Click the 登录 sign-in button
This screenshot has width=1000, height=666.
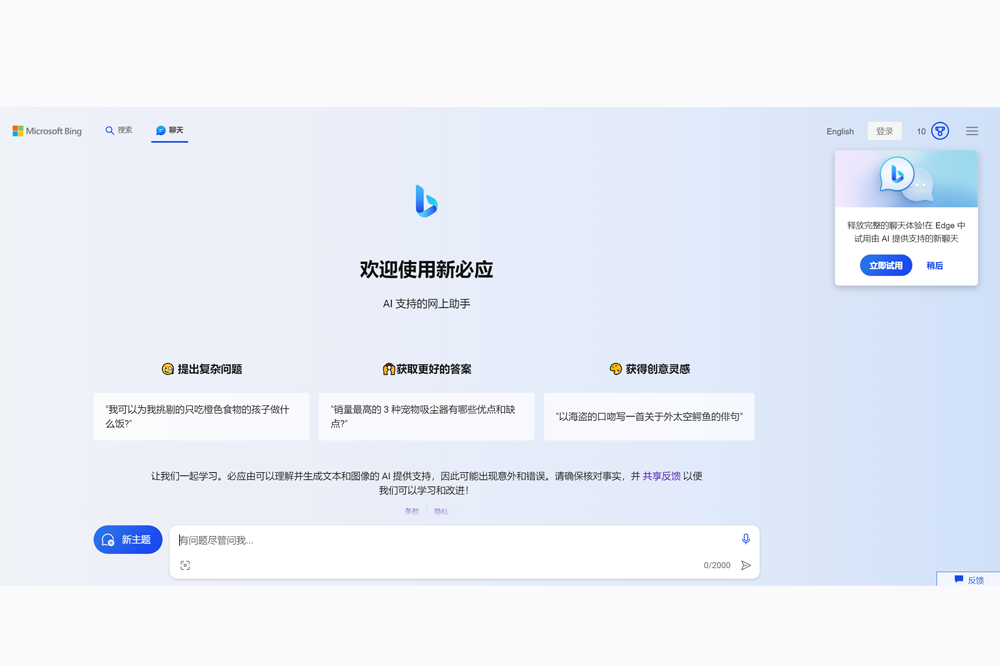884,131
